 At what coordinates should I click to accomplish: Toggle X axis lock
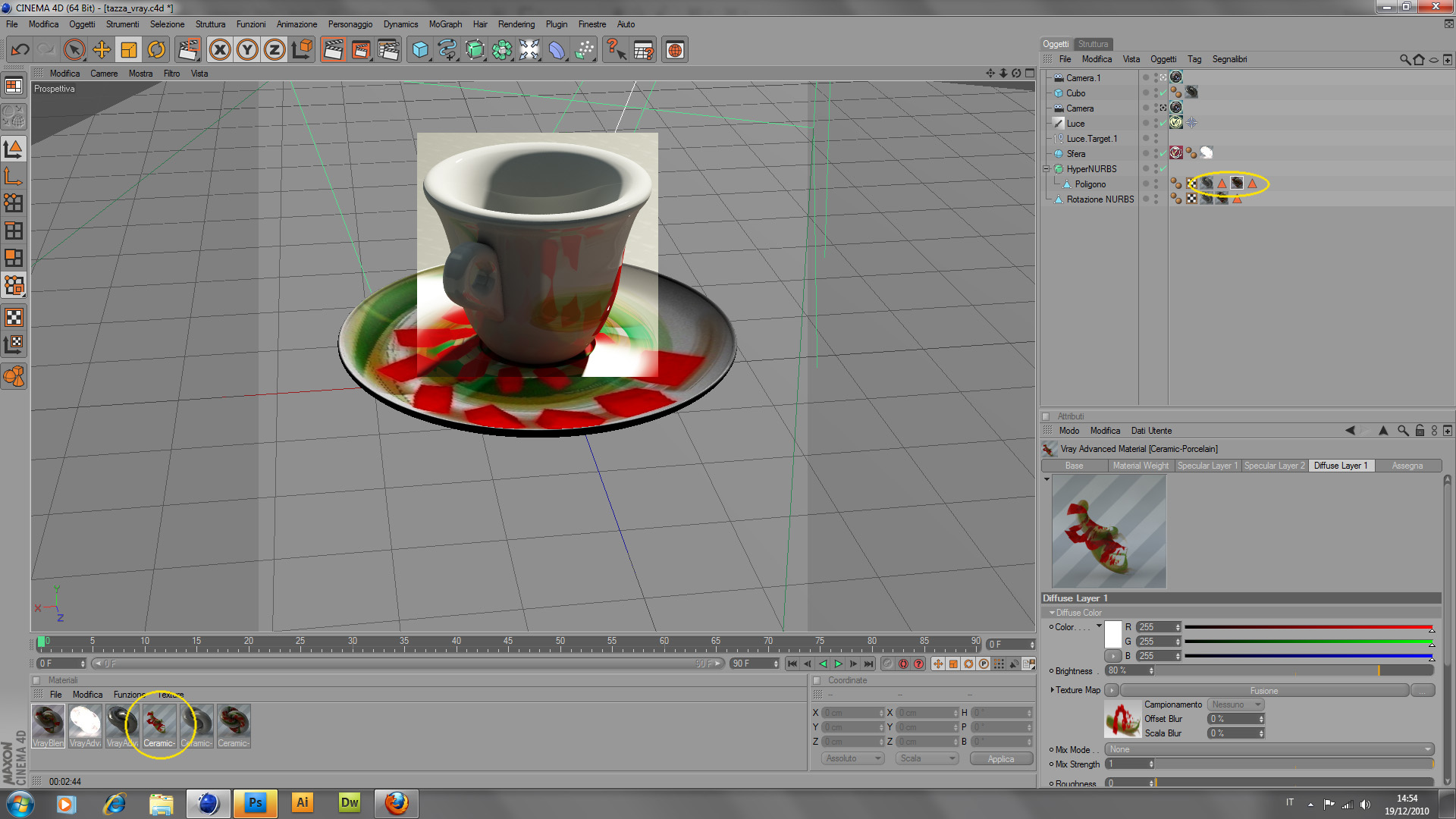coord(220,50)
